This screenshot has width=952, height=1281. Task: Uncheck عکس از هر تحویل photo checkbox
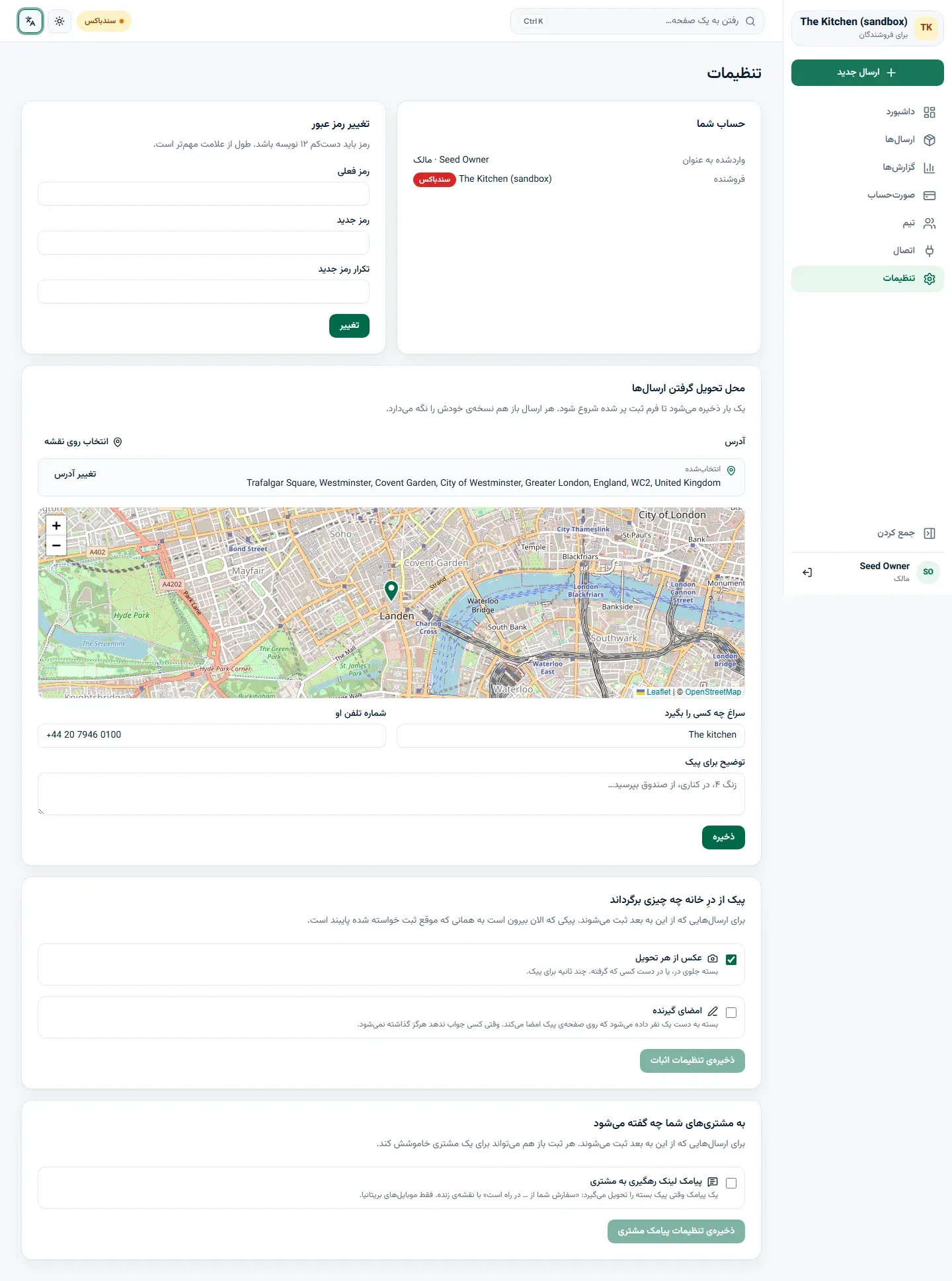pyautogui.click(x=731, y=960)
